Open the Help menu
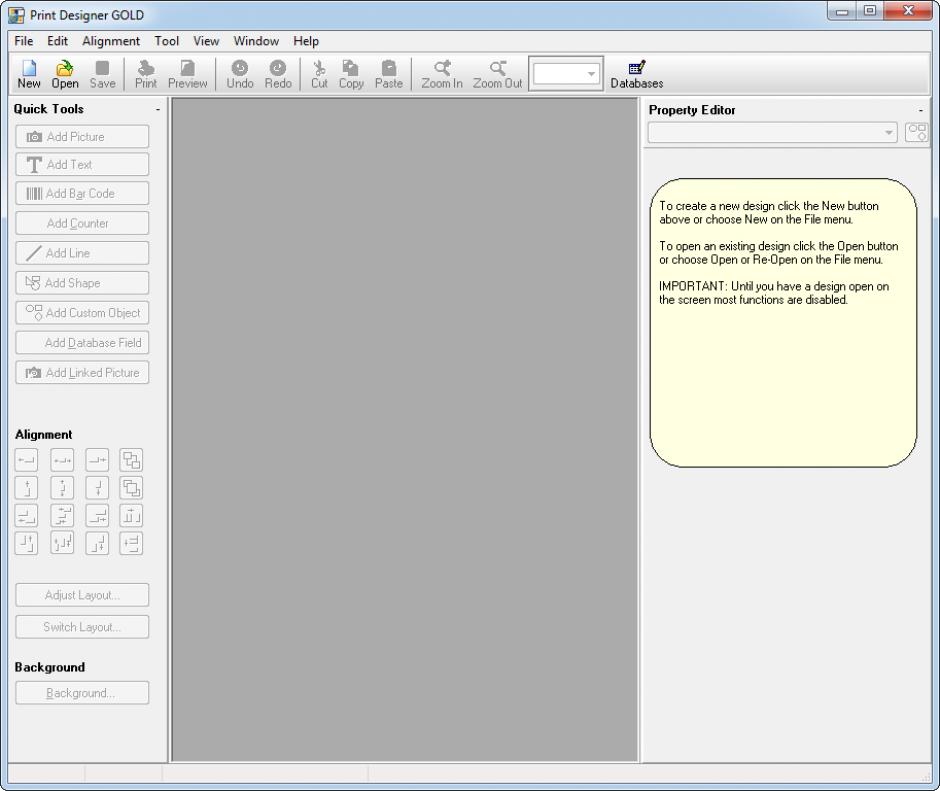This screenshot has width=940, height=791. point(306,41)
